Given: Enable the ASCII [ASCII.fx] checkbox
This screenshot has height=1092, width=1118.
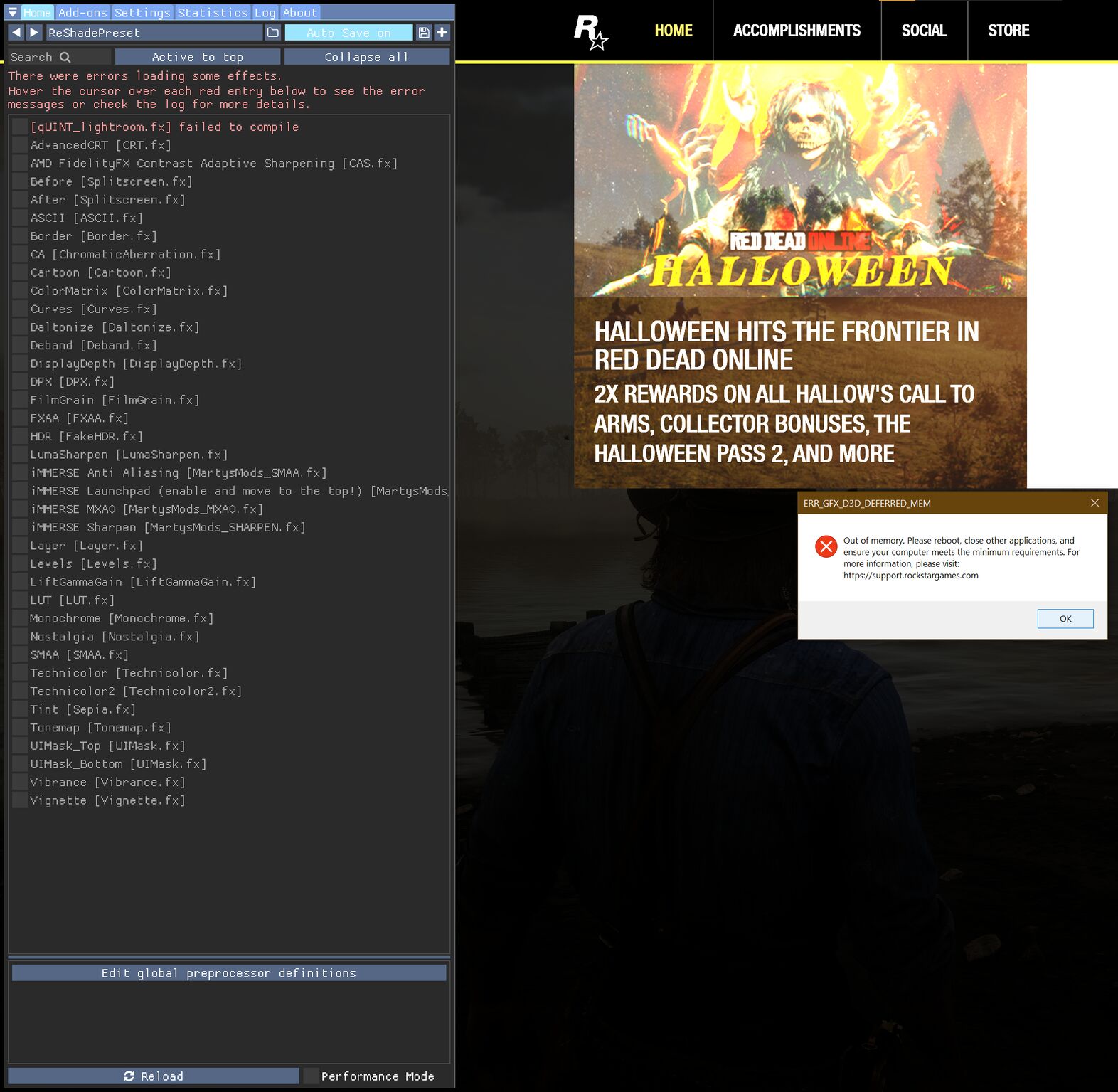Looking at the screenshot, I should 20,218.
